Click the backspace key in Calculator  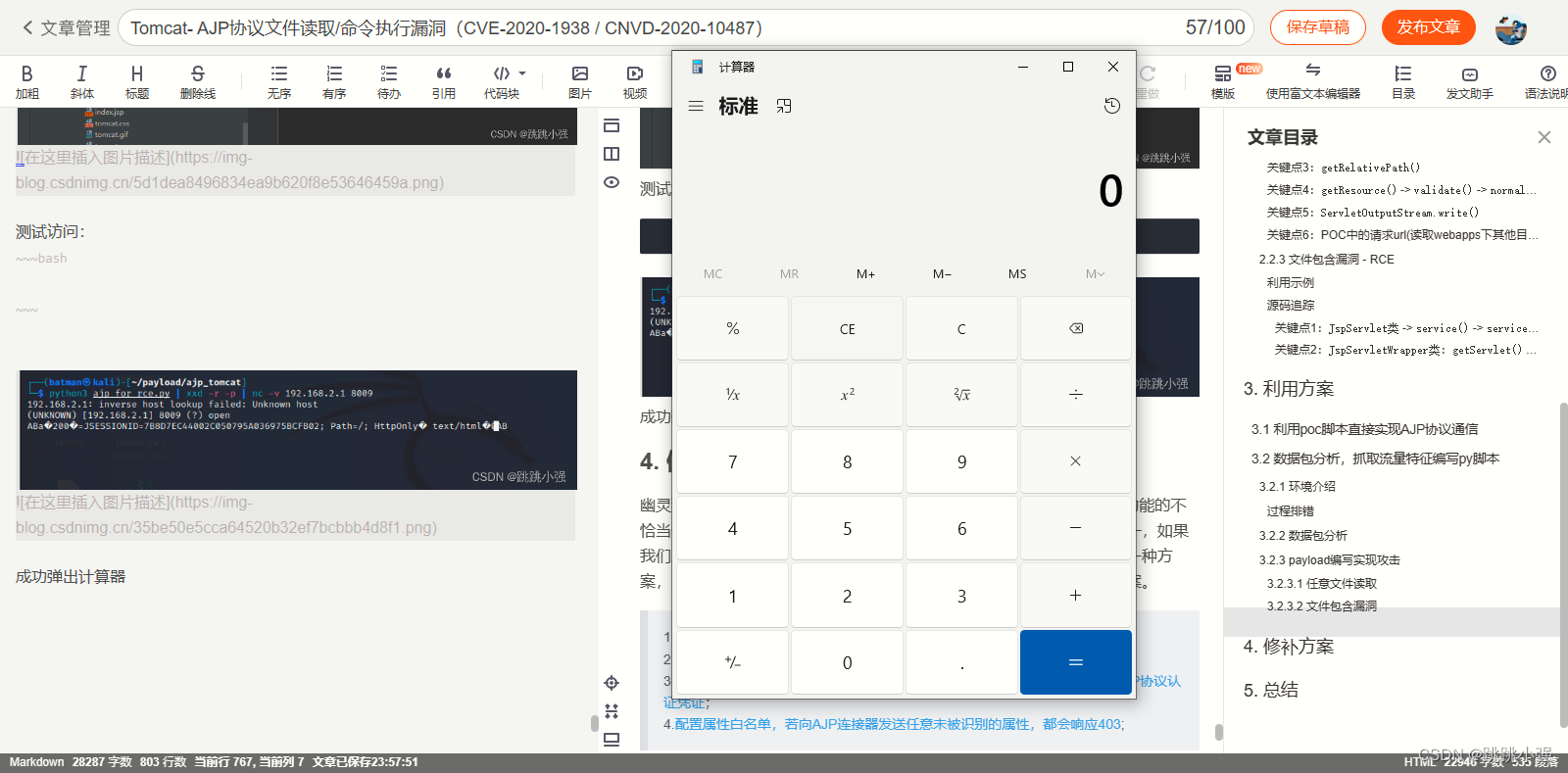point(1076,328)
